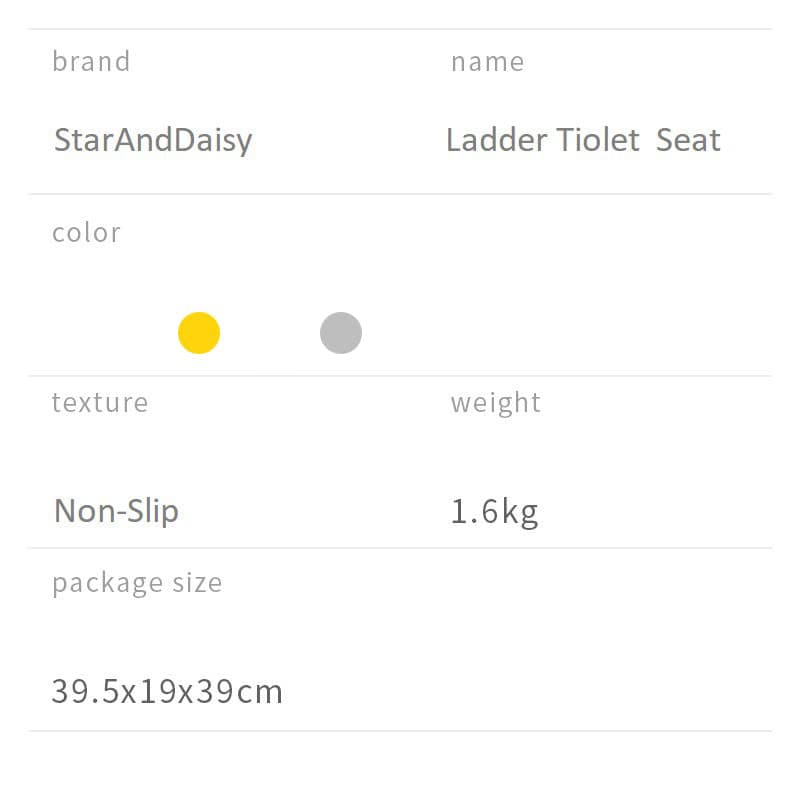The image size is (790, 790).
Task: Click the word 'package' in the label
Action: pos(107,584)
